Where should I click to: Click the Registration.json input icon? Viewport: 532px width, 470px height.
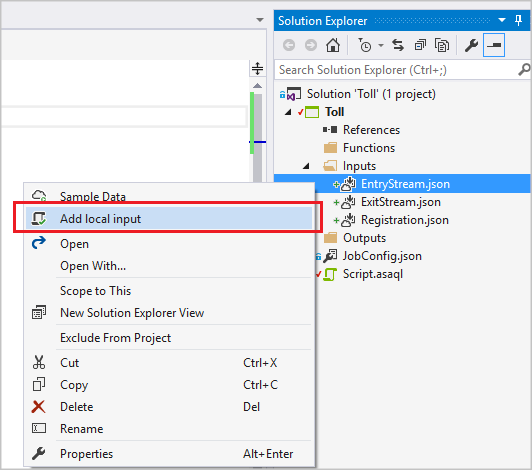[x=348, y=220]
